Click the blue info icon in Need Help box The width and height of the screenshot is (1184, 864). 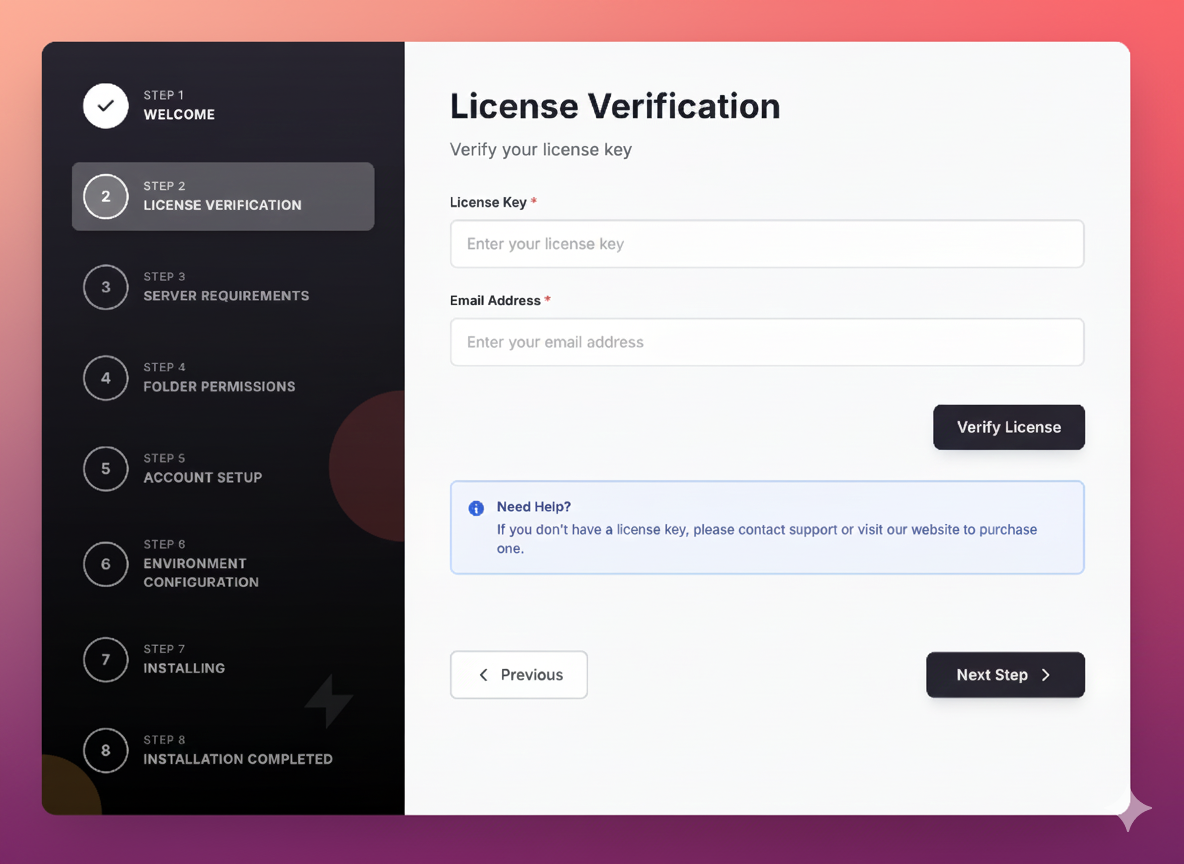coord(476,508)
